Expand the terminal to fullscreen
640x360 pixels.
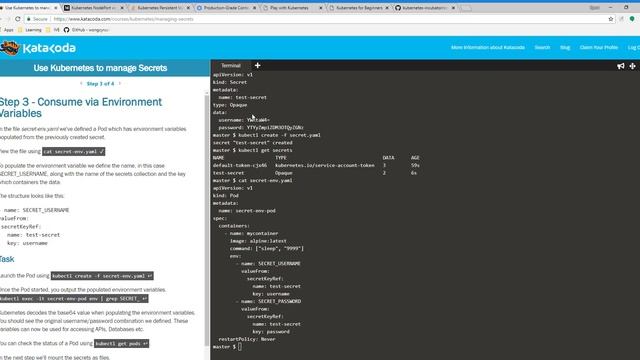click(632, 66)
